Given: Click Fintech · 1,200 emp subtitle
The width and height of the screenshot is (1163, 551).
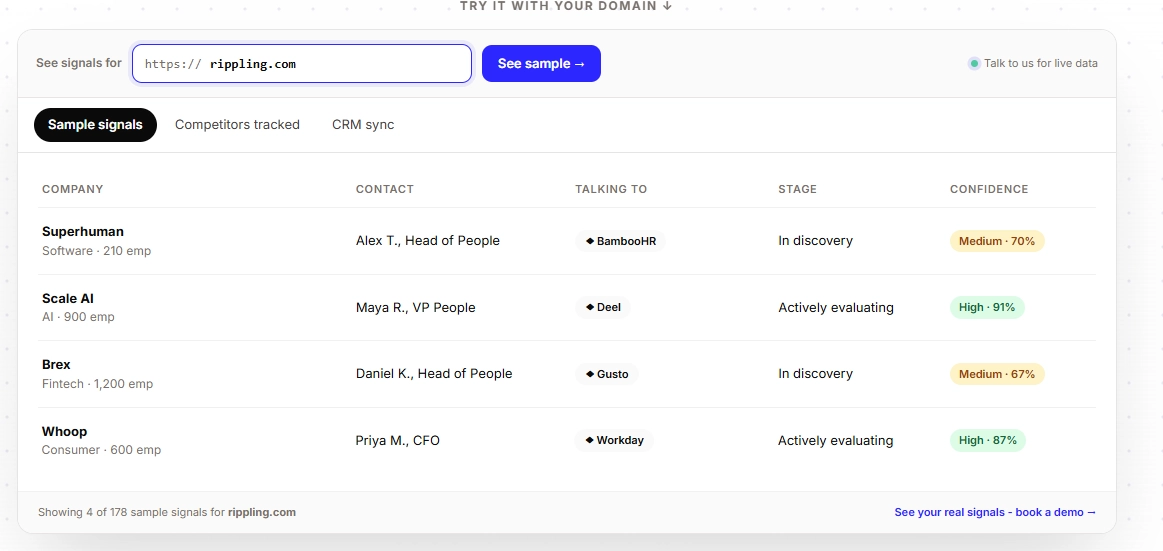Looking at the screenshot, I should [x=98, y=383].
